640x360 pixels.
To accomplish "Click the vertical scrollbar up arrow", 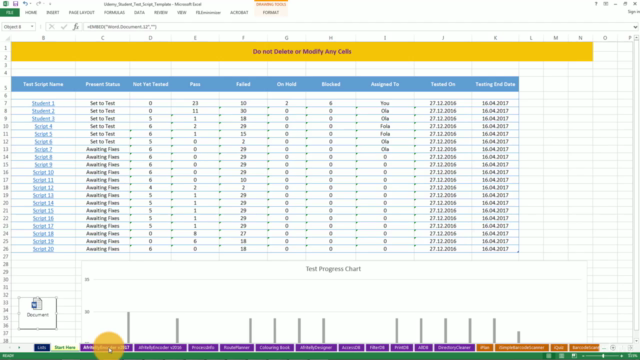I will pyautogui.click(x=636, y=38).
